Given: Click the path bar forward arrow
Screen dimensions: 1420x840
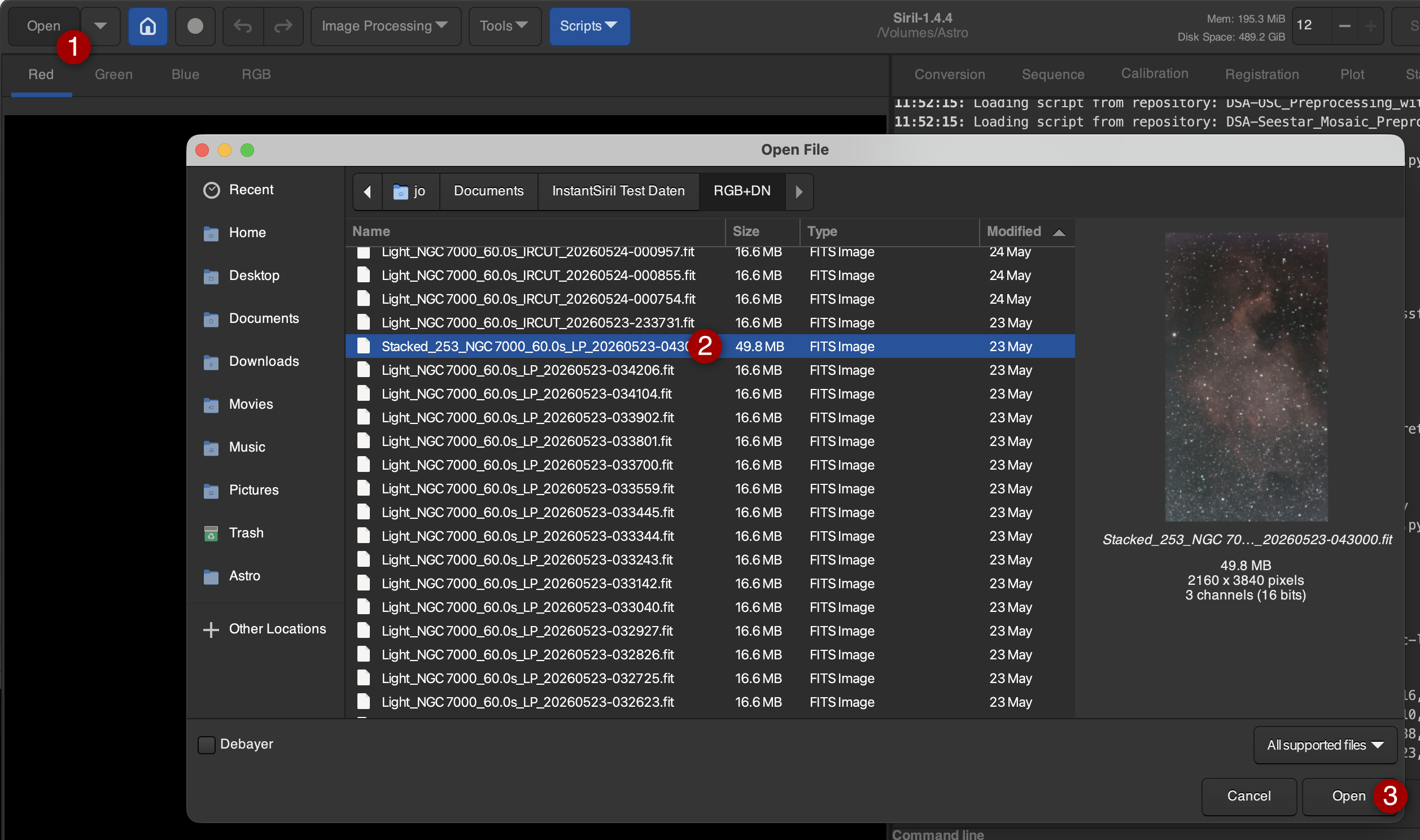Looking at the screenshot, I should point(798,191).
